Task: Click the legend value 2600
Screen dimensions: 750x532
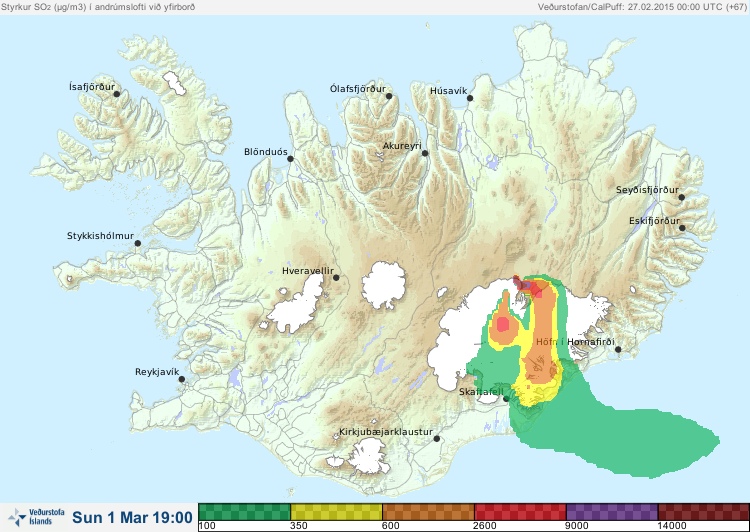Action: [485, 526]
